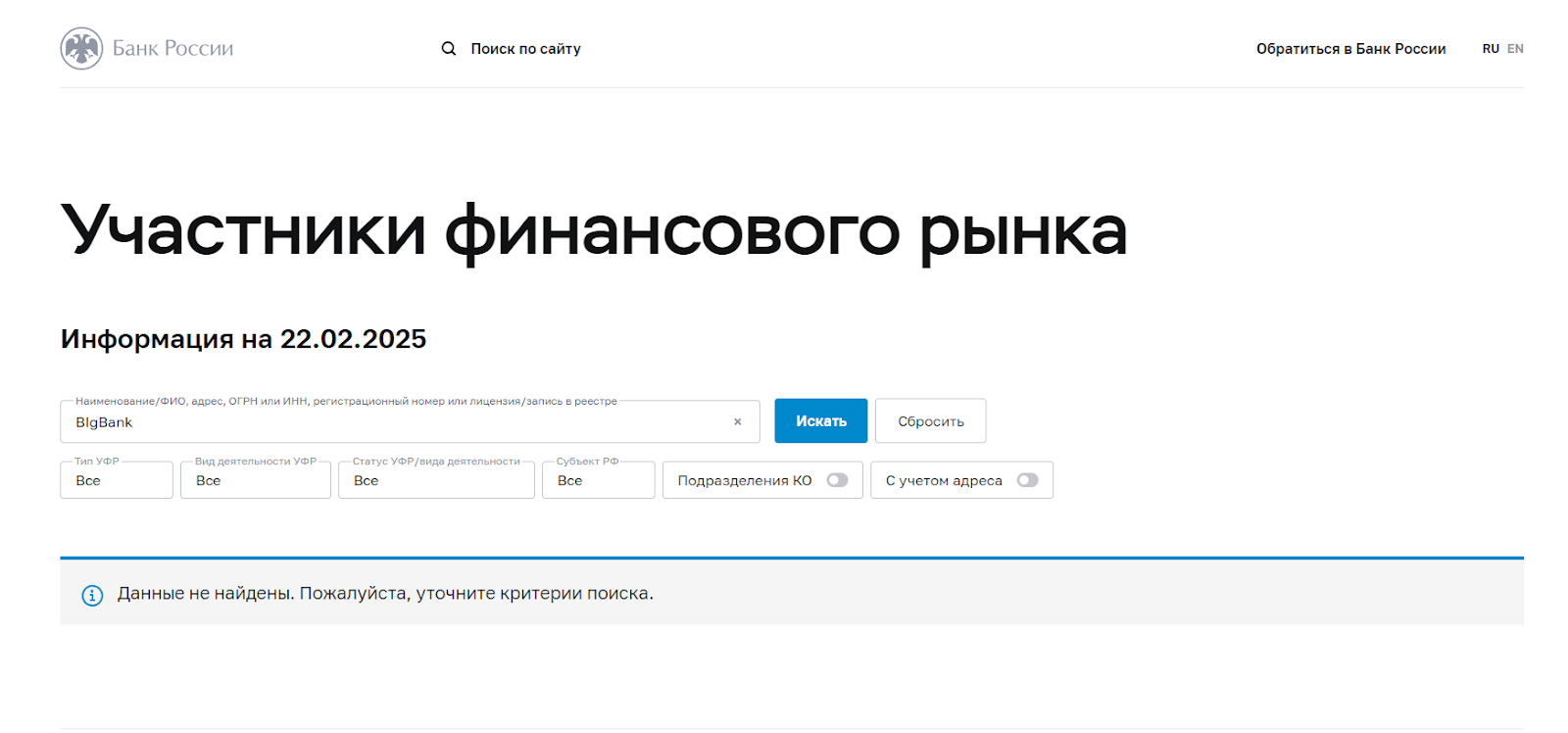Switch language to RU
The height and width of the screenshot is (733, 1568).
point(1491,49)
